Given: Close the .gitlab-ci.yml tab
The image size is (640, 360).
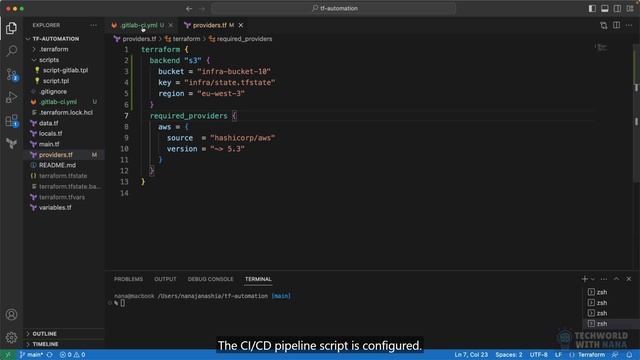Looking at the screenshot, I should point(171,25).
